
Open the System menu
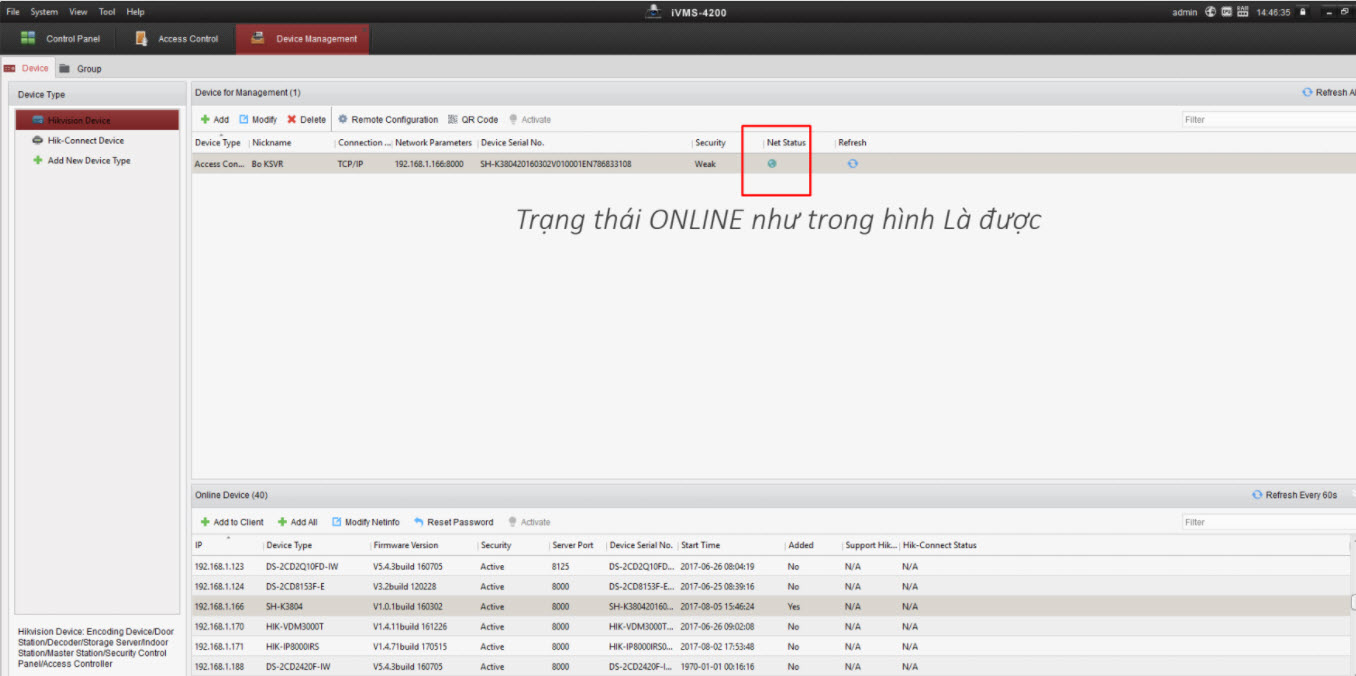click(44, 12)
